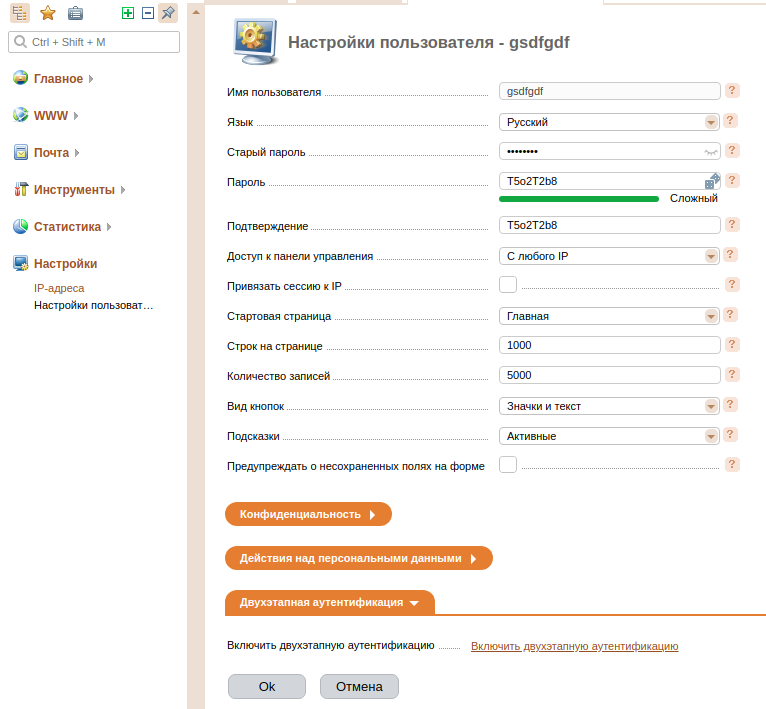Open the WWW menu section
The height and width of the screenshot is (709, 766).
pos(51,115)
